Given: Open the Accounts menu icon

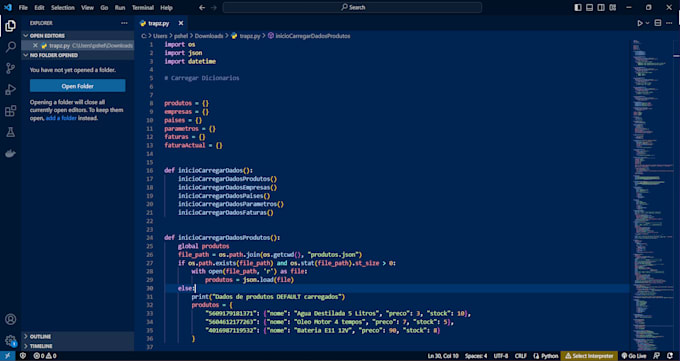Looking at the screenshot, I should pos(10,319).
